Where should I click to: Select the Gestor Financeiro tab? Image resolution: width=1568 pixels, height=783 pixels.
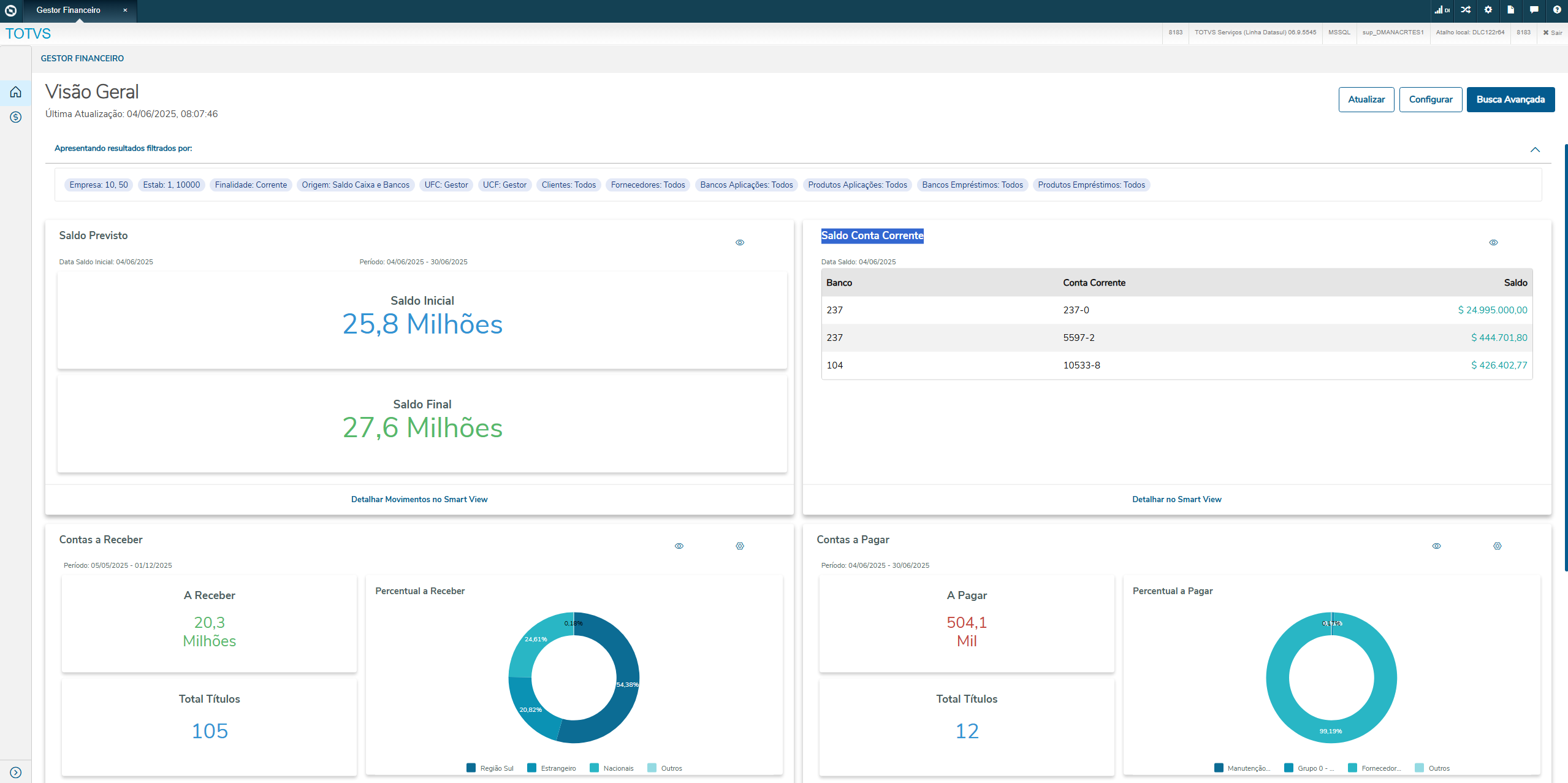[69, 10]
